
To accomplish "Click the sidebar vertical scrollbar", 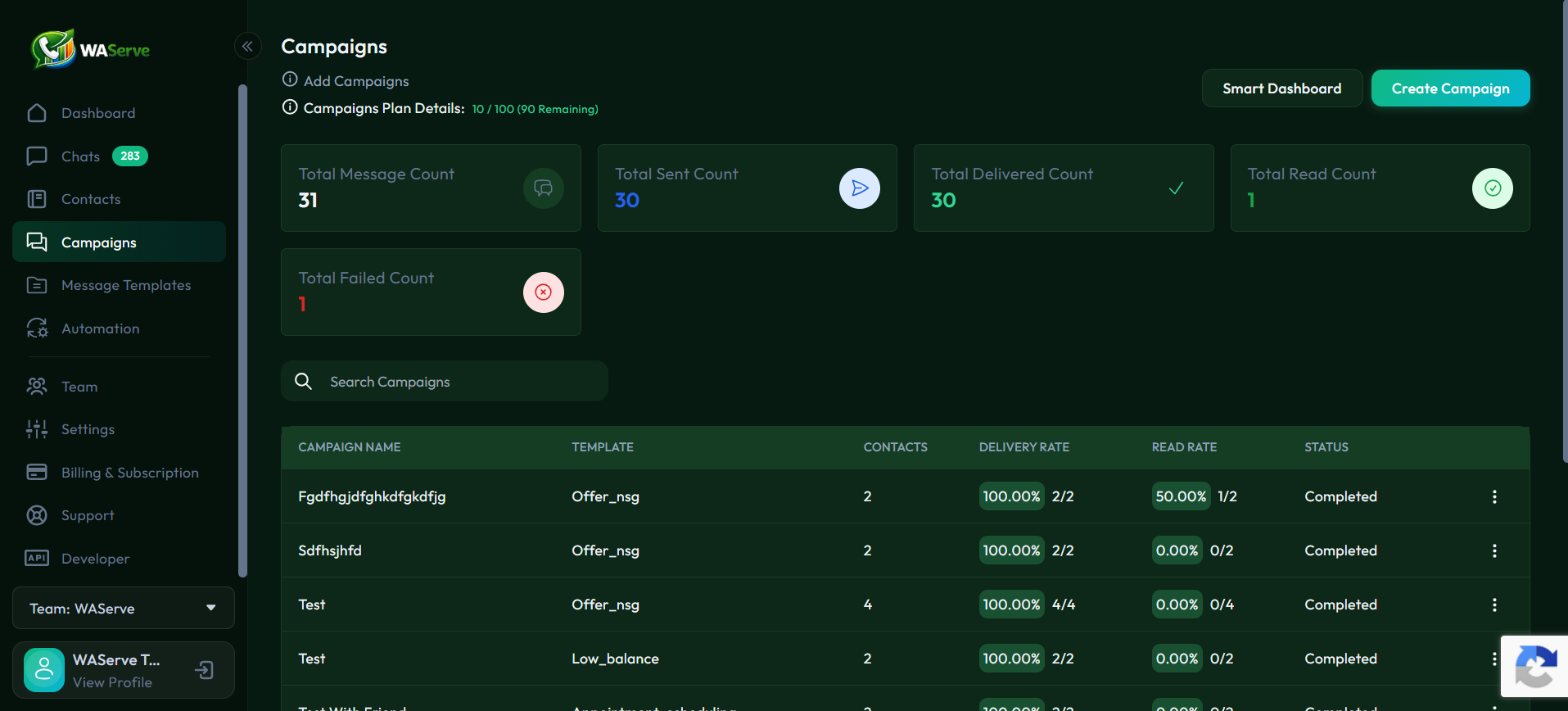I will point(242,331).
